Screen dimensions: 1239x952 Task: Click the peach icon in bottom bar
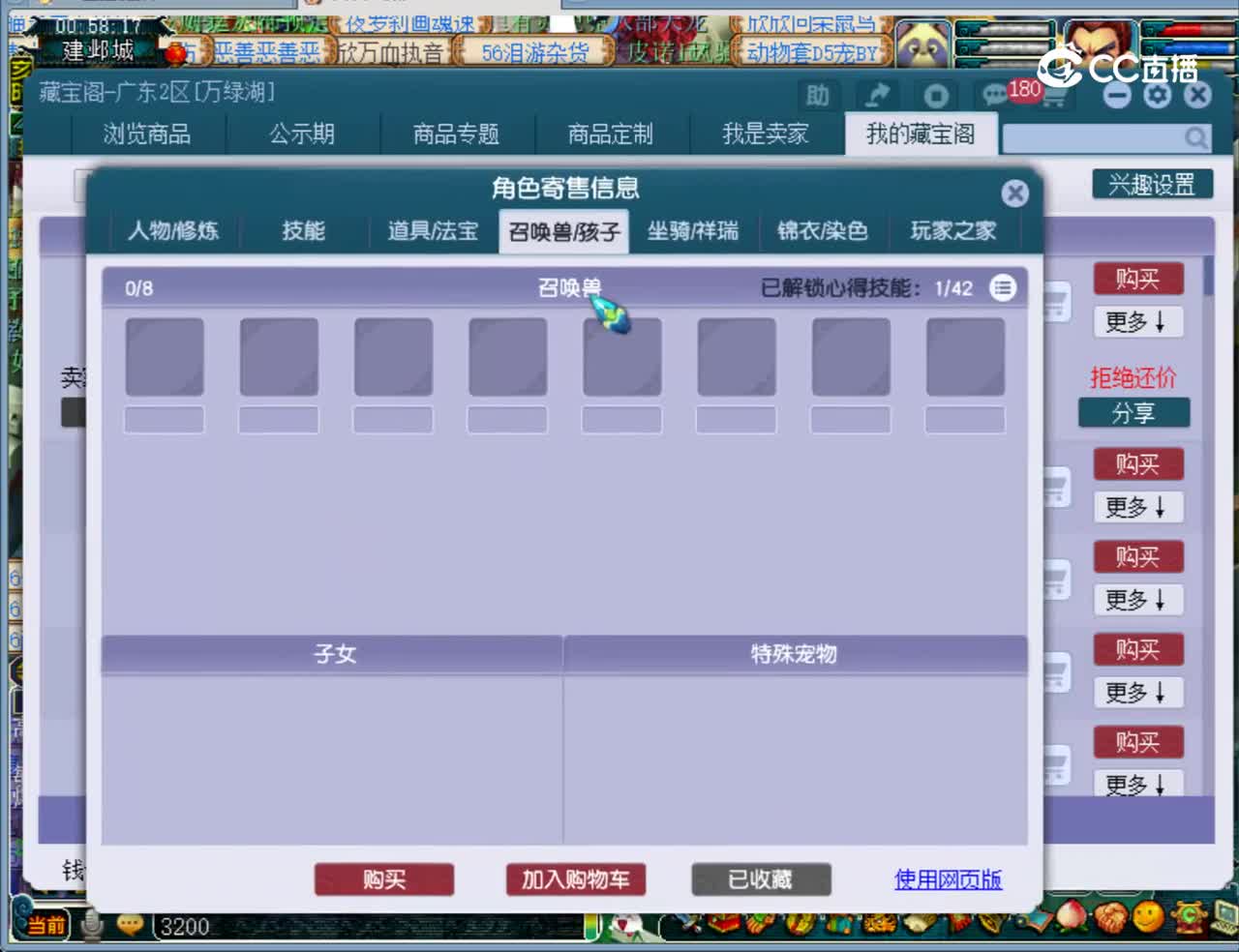coord(1072,915)
